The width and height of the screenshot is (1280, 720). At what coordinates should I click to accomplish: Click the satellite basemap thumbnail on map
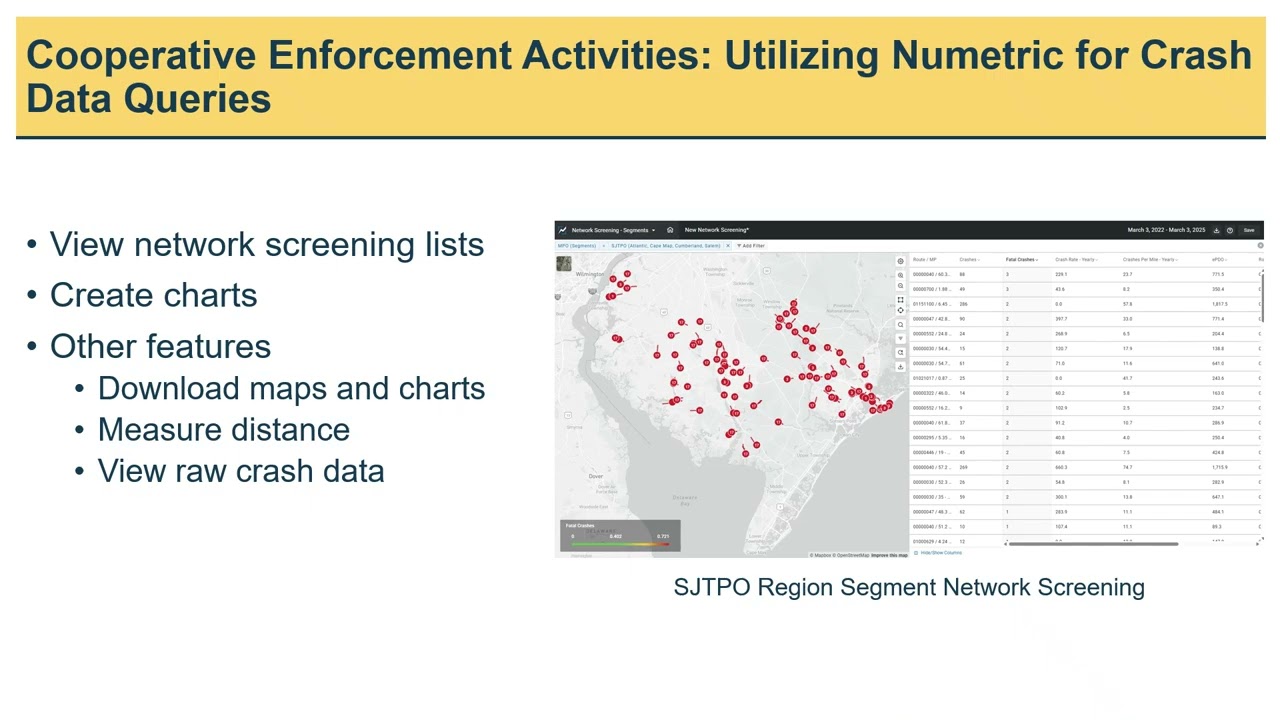click(x=564, y=264)
